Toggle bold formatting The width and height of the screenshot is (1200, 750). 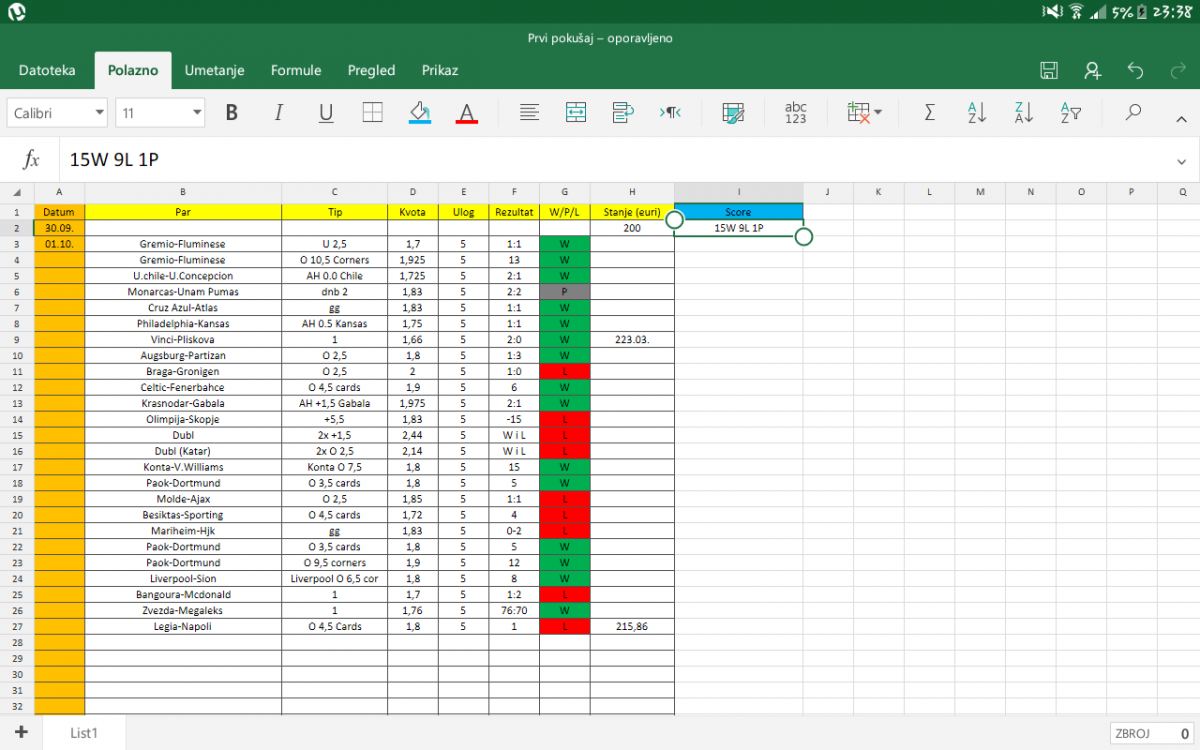(232, 113)
